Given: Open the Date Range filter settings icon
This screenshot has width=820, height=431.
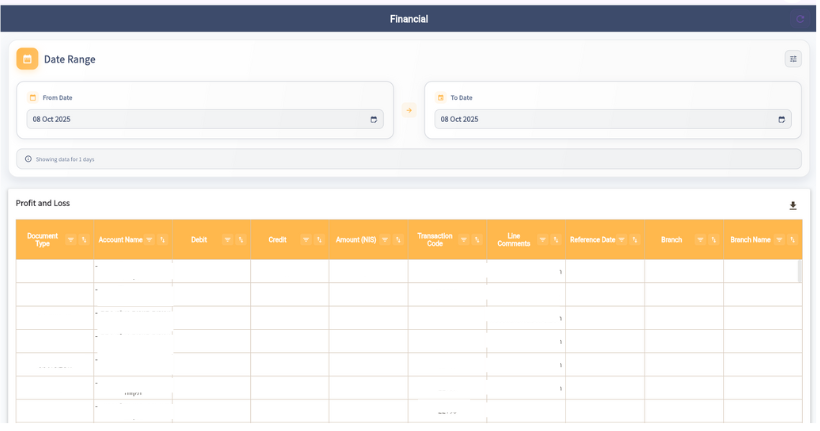Looking at the screenshot, I should pyautogui.click(x=793, y=59).
